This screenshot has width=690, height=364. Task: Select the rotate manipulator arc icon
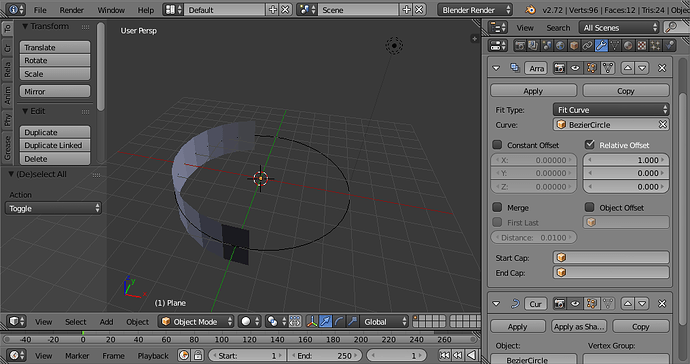339,322
